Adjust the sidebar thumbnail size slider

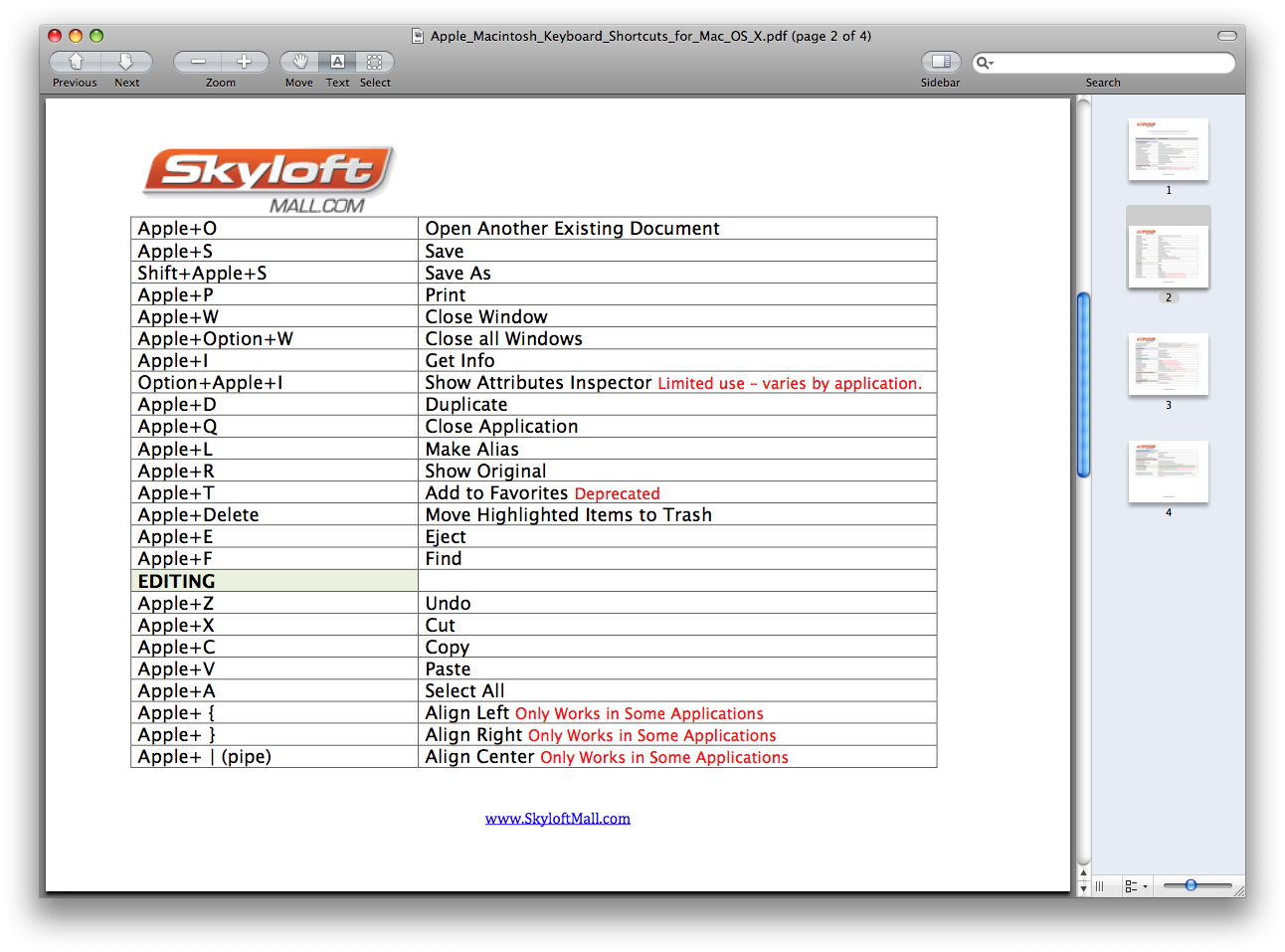pyautogui.click(x=1191, y=884)
